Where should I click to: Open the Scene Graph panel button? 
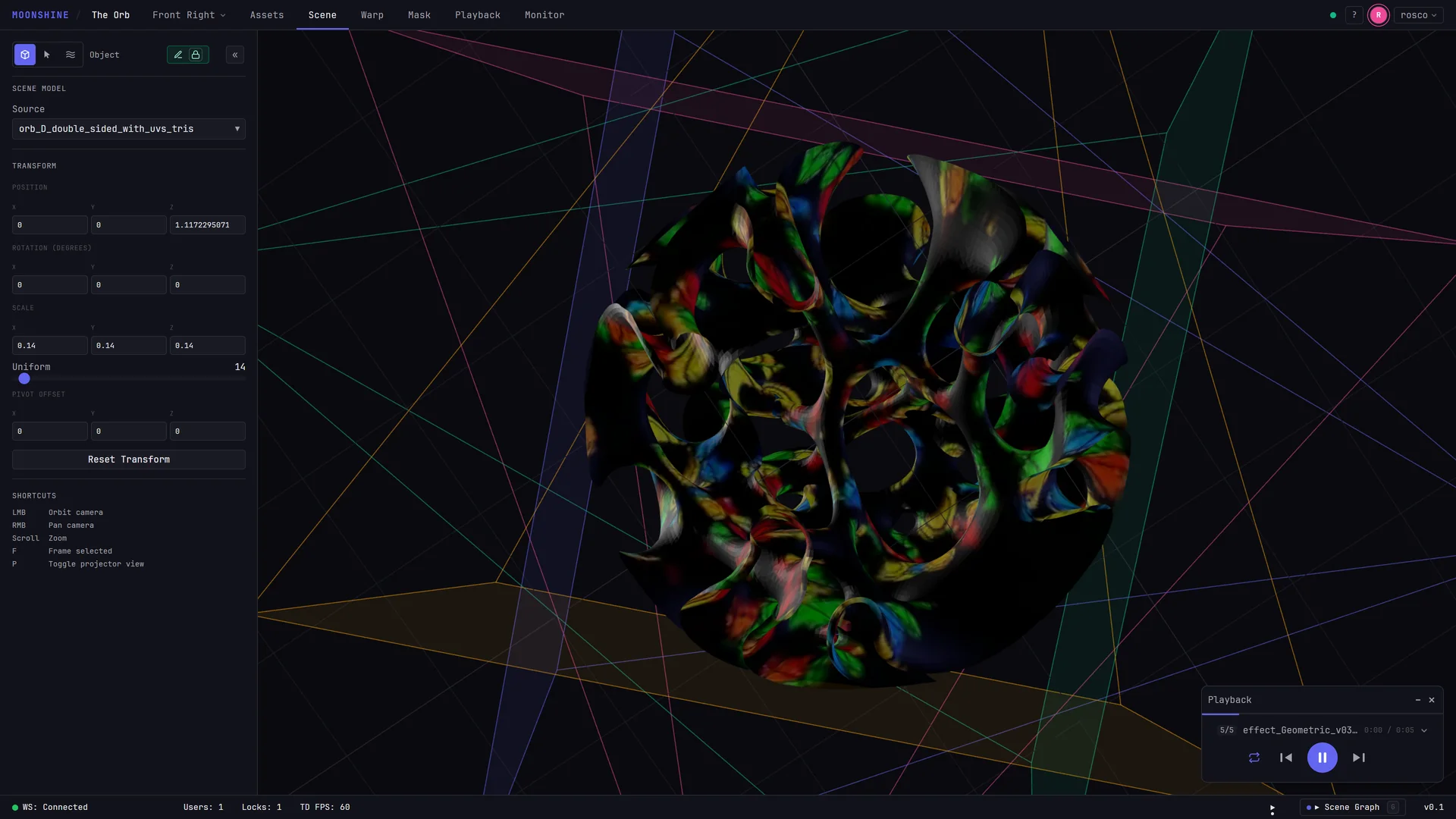click(1353, 808)
